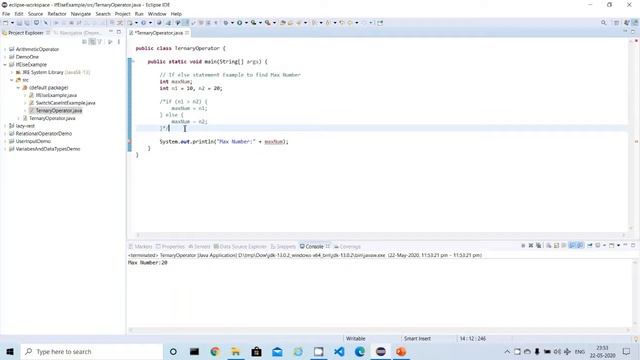
Task: Click the Search magnifier icon in the toolbar
Action: click(604, 23)
